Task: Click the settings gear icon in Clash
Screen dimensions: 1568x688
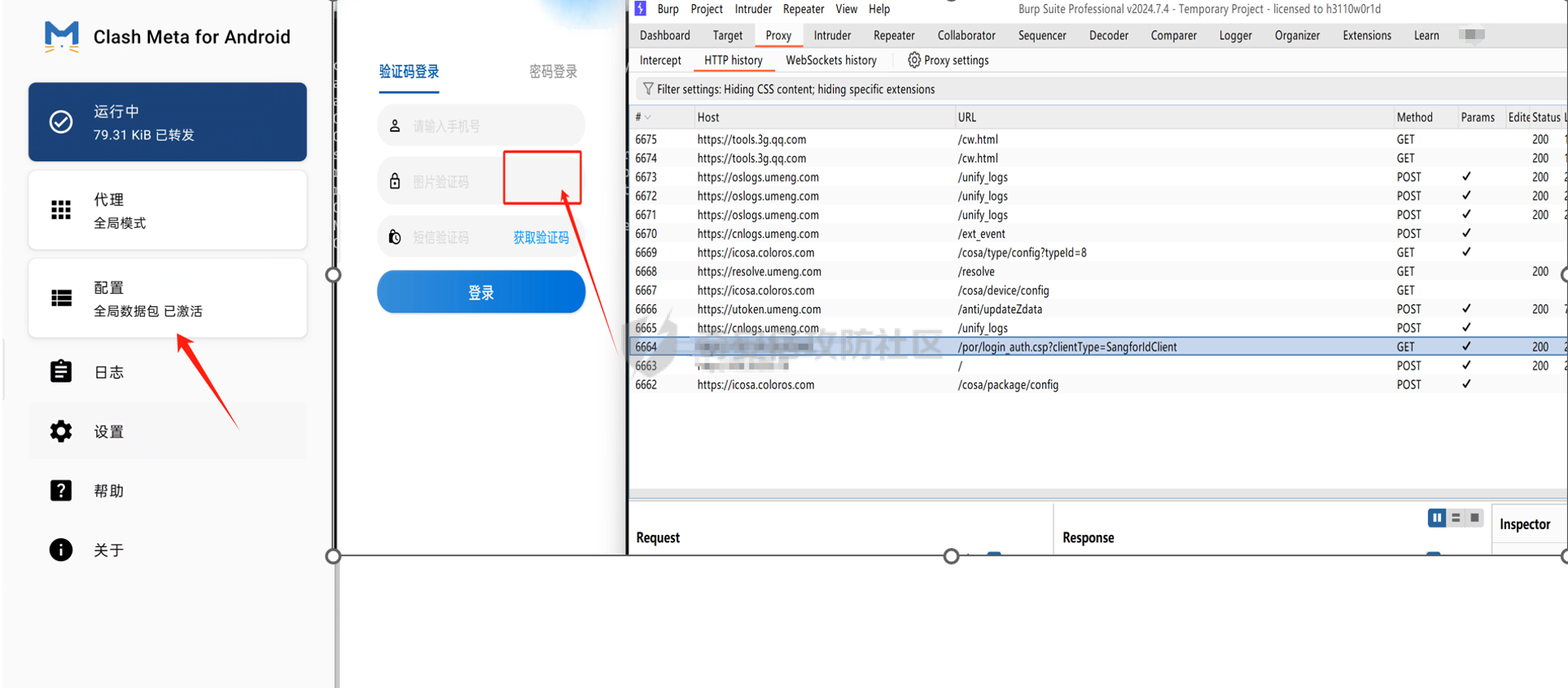Action: coord(61,431)
